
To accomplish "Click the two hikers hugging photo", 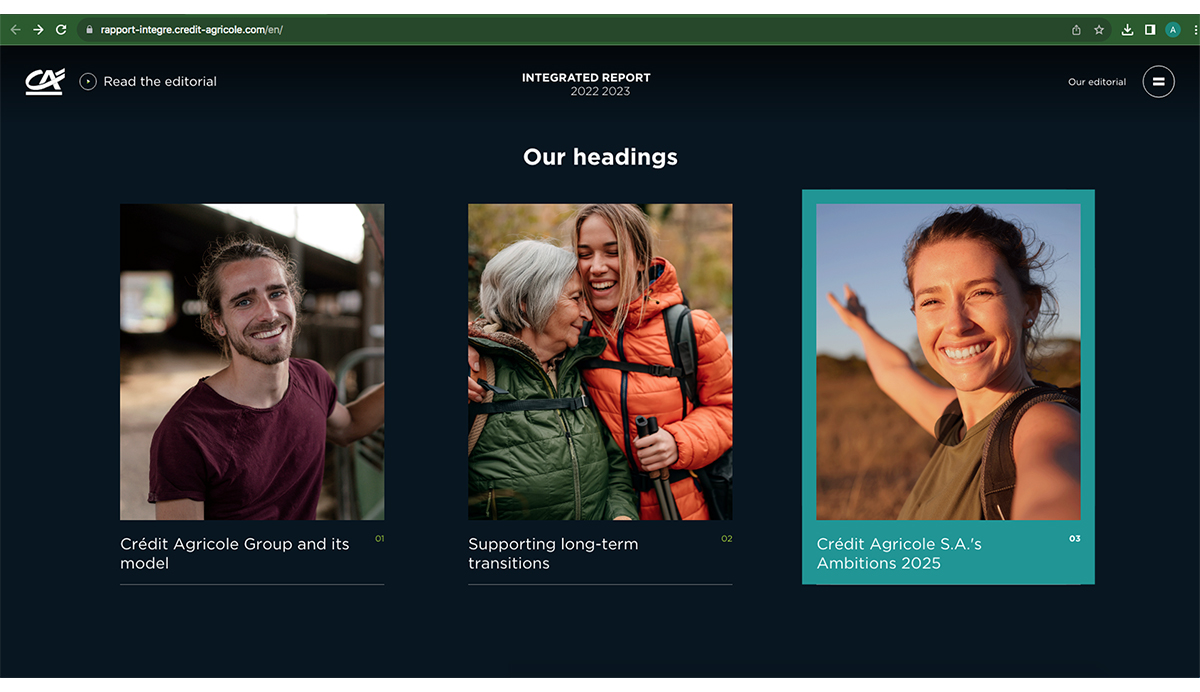I will click(x=600, y=362).
